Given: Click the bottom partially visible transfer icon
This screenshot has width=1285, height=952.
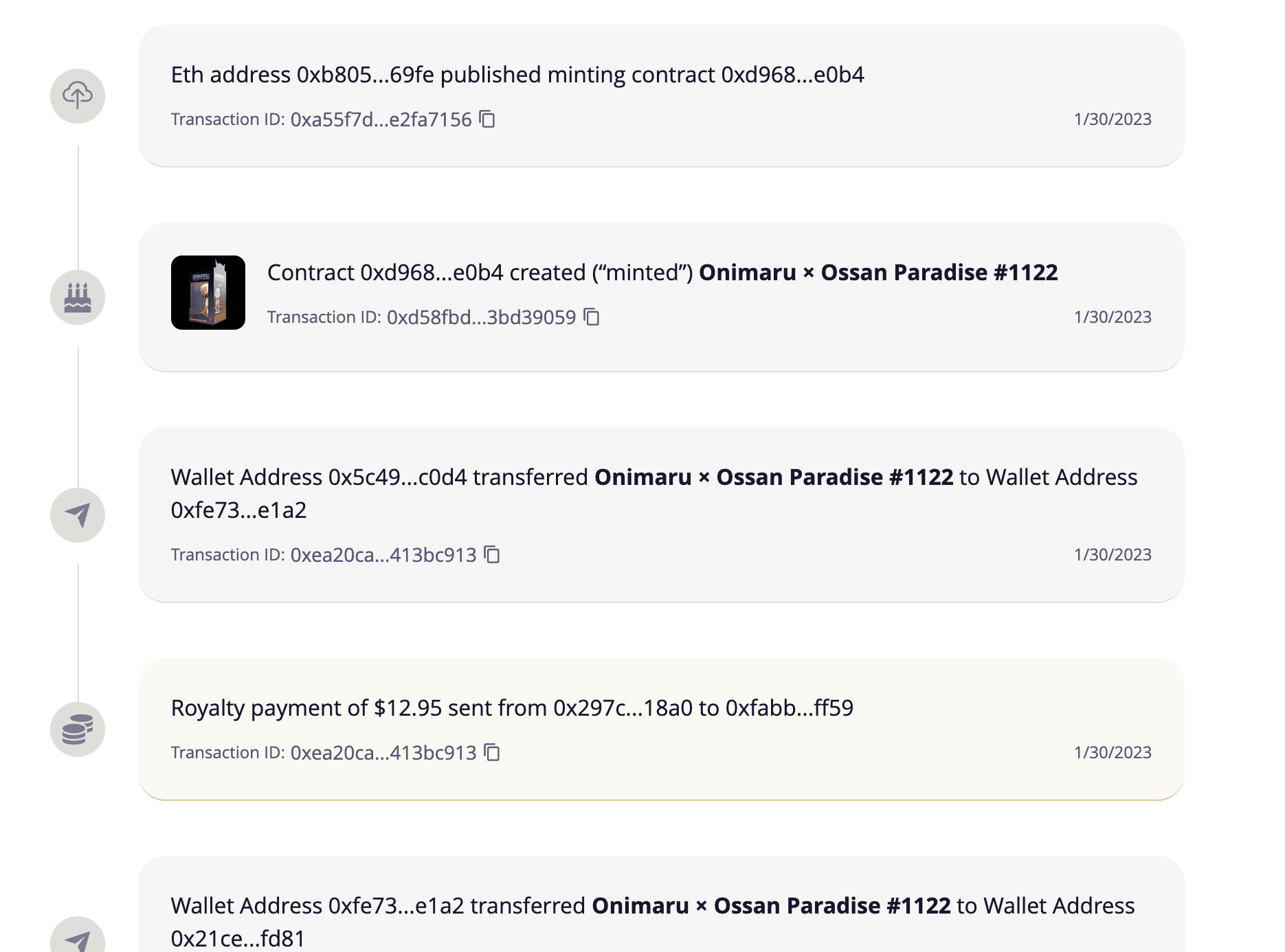Looking at the screenshot, I should (78, 935).
